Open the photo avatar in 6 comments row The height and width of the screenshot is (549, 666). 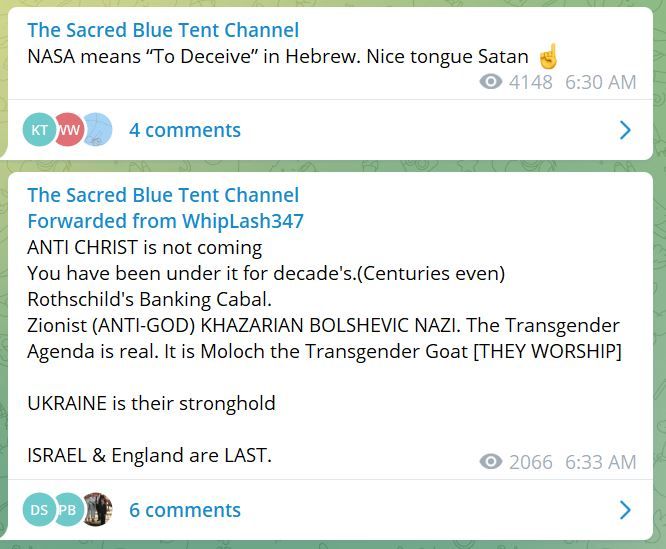click(x=96, y=510)
